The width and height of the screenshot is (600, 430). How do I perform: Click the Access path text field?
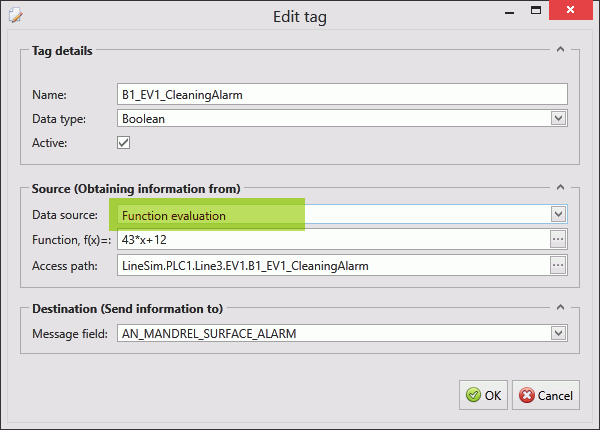click(333, 265)
